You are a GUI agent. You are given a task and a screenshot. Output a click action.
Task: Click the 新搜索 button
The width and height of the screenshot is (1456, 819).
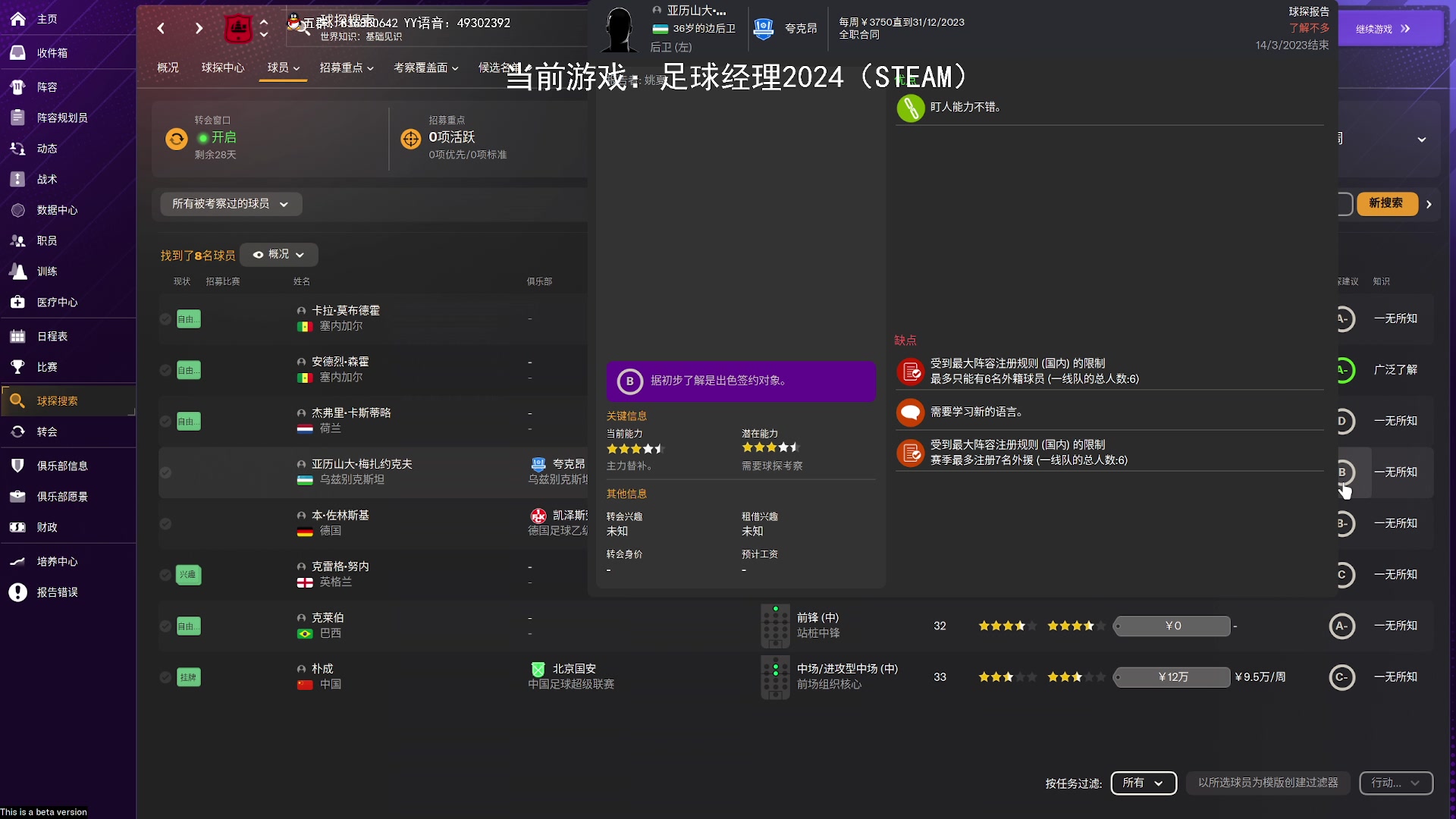click(1388, 204)
